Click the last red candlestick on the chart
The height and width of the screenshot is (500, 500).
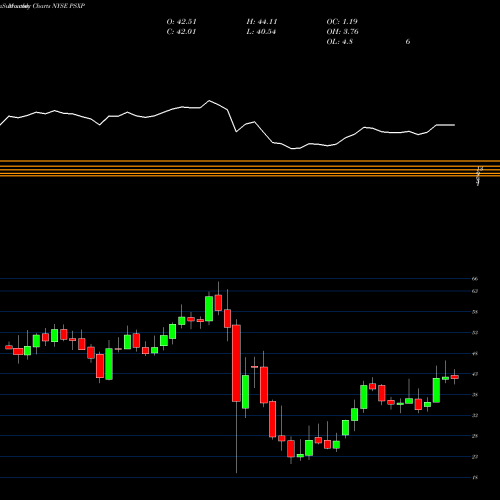click(455, 377)
